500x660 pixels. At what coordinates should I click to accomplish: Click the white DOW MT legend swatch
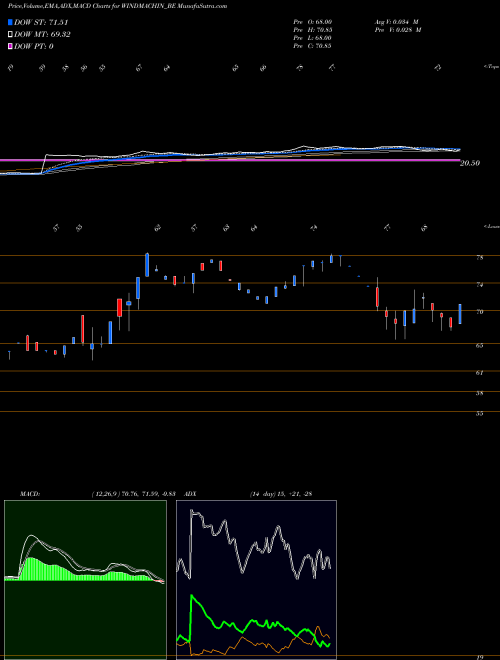coord(10,35)
